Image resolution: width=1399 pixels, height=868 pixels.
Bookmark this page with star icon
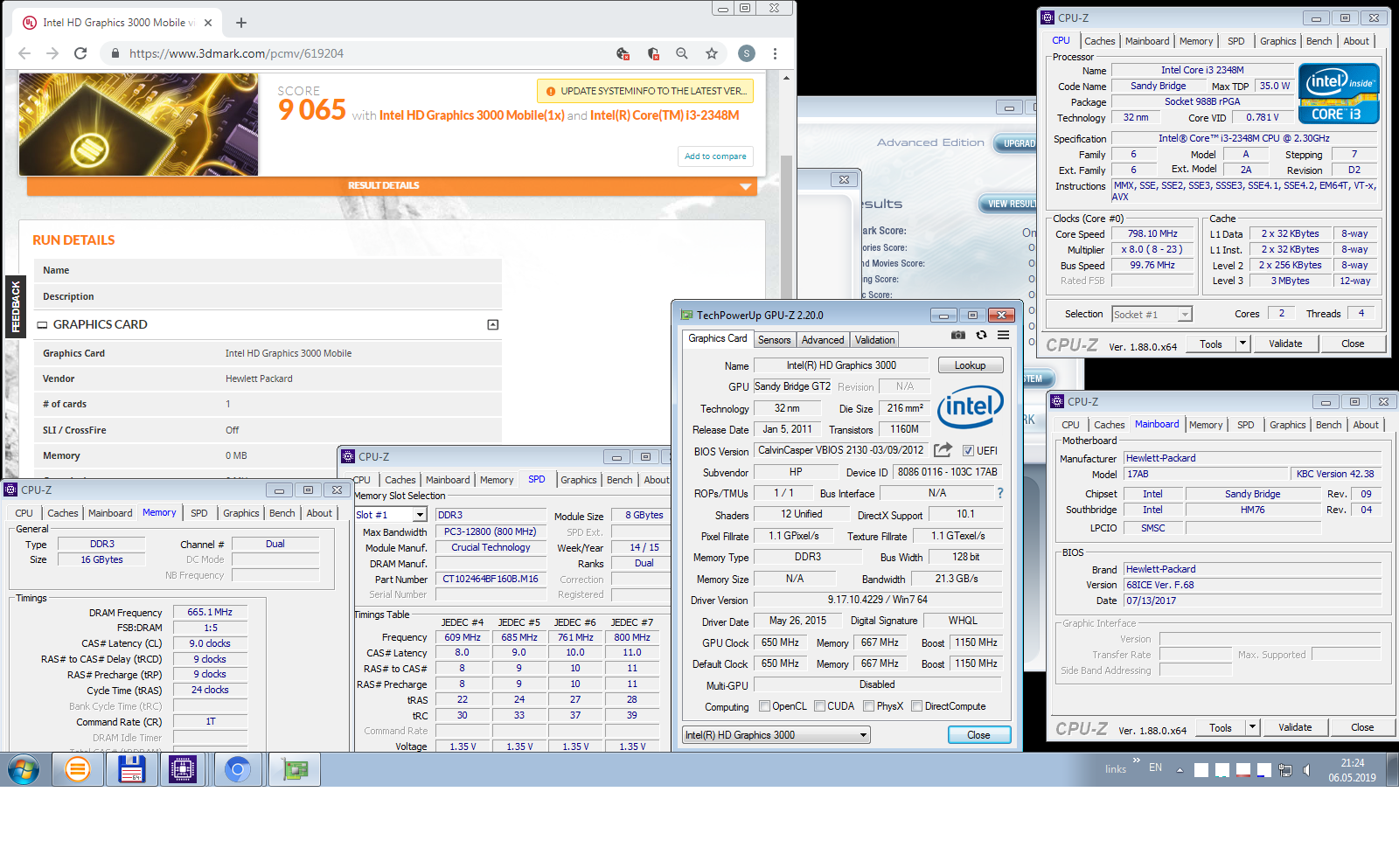tap(712, 53)
